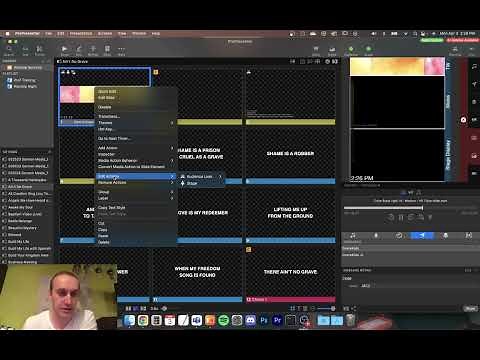Open the Bible toolbar icon
This screenshot has width=480, height=360.
[x=107, y=50]
